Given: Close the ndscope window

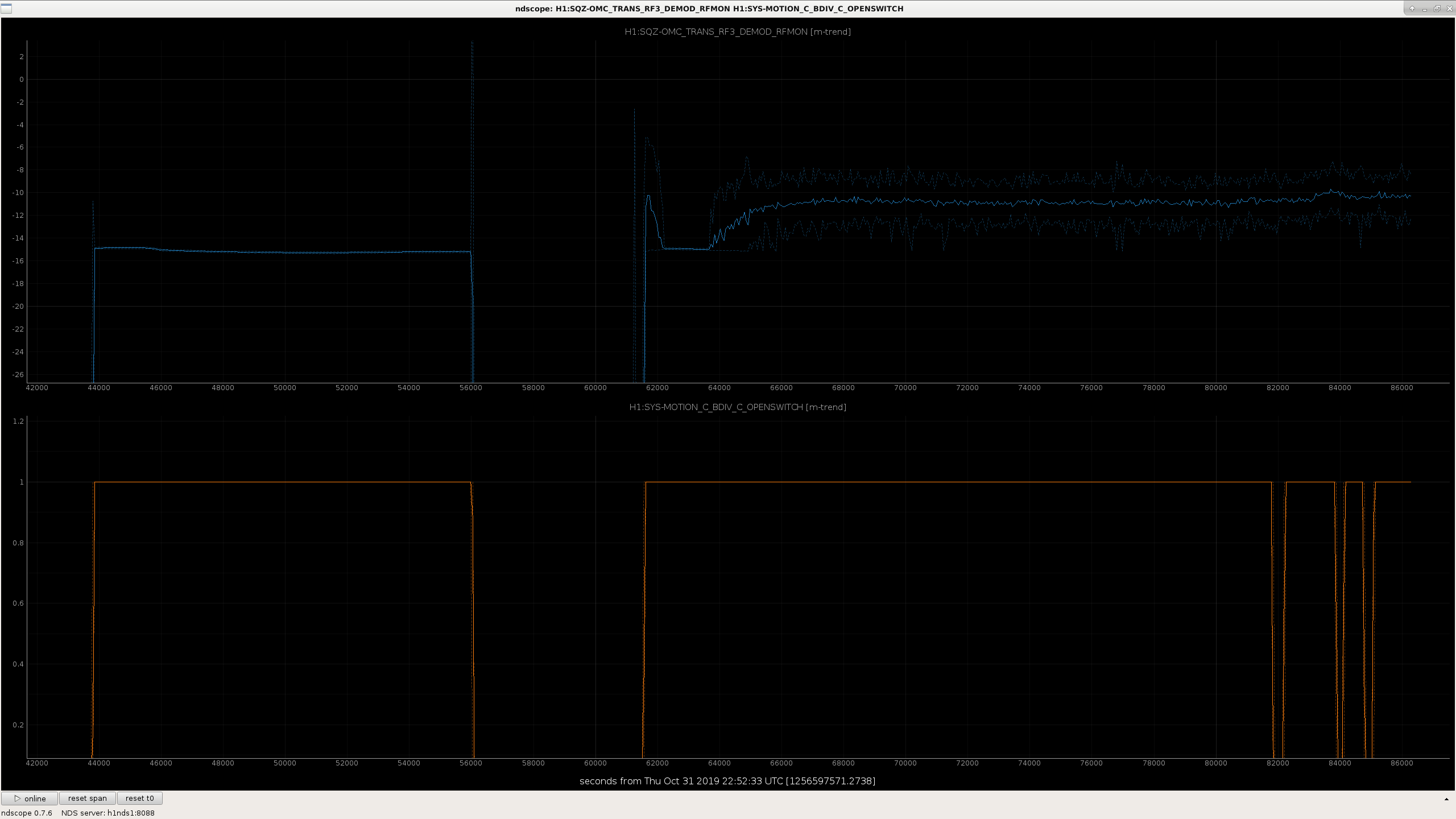Looking at the screenshot, I should 1448,9.
